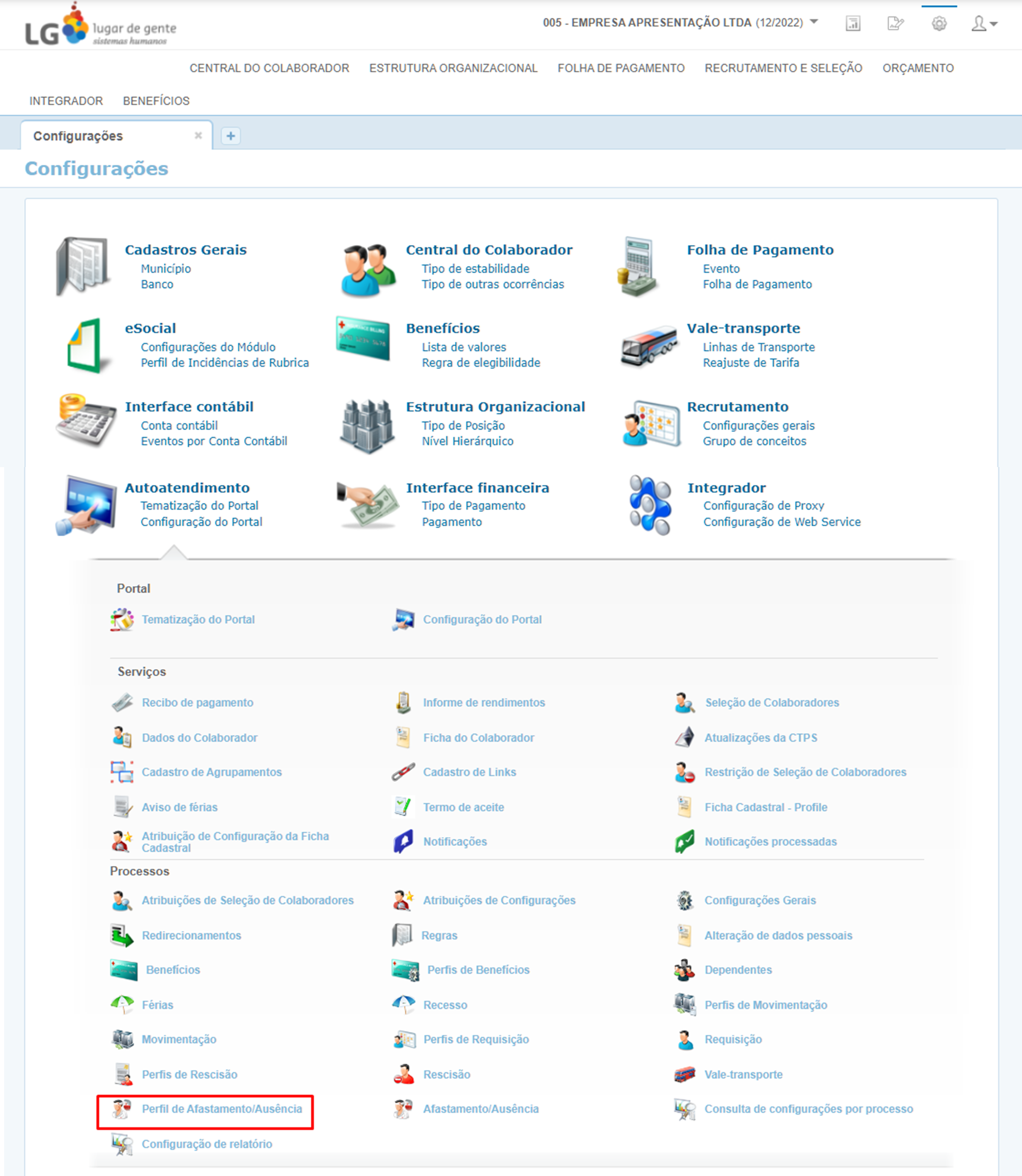Click the report icon in top header
The width and height of the screenshot is (1022, 1176).
(853, 23)
